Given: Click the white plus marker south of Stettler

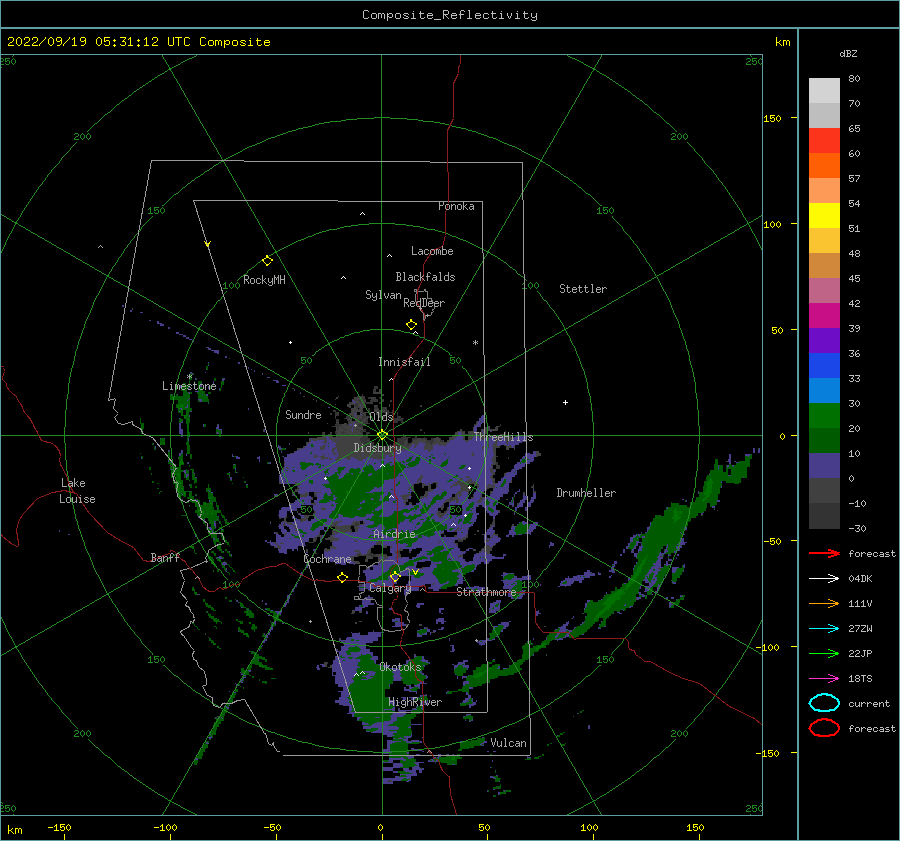Looking at the screenshot, I should point(565,402).
